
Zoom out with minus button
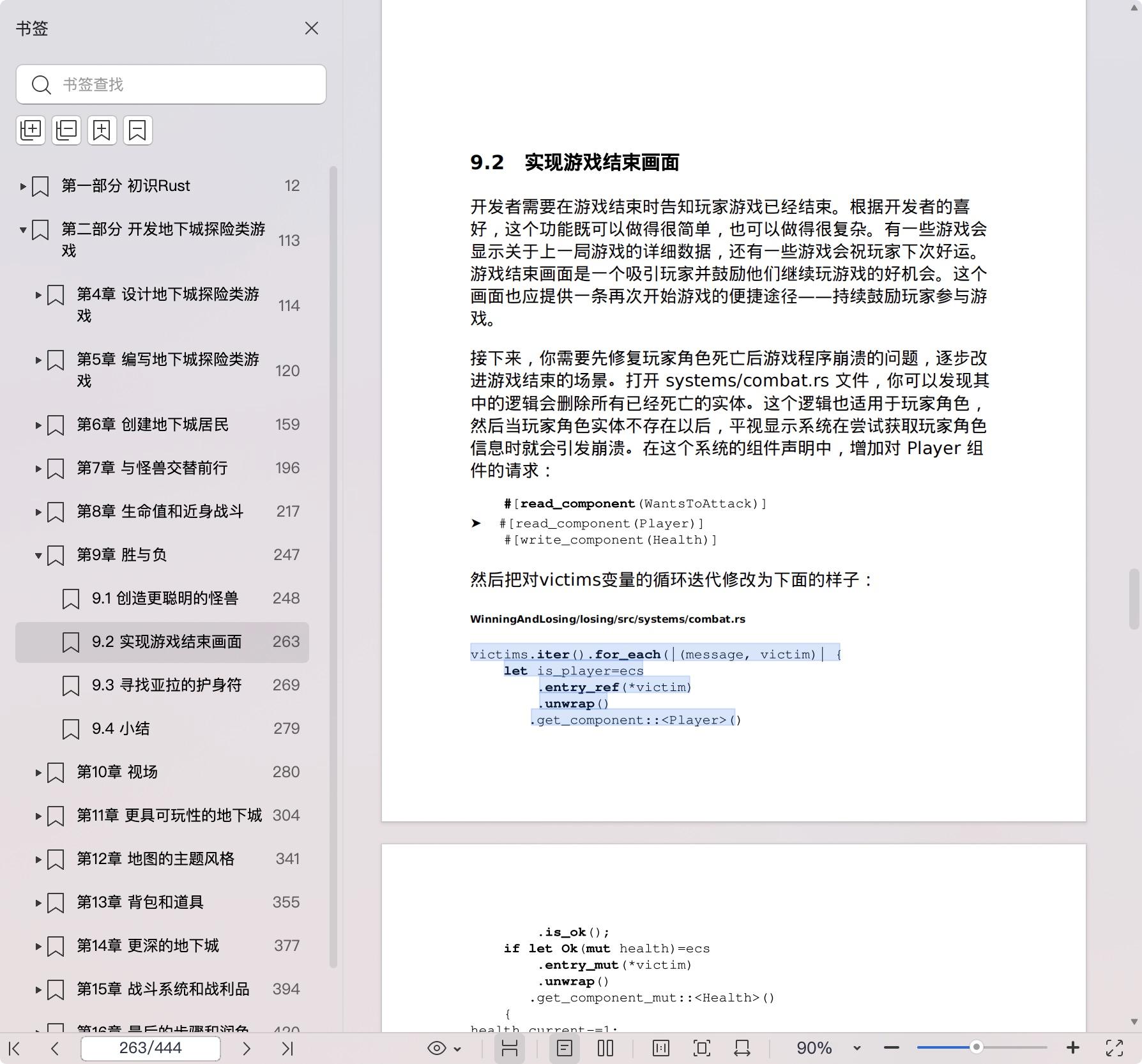pos(892,1048)
